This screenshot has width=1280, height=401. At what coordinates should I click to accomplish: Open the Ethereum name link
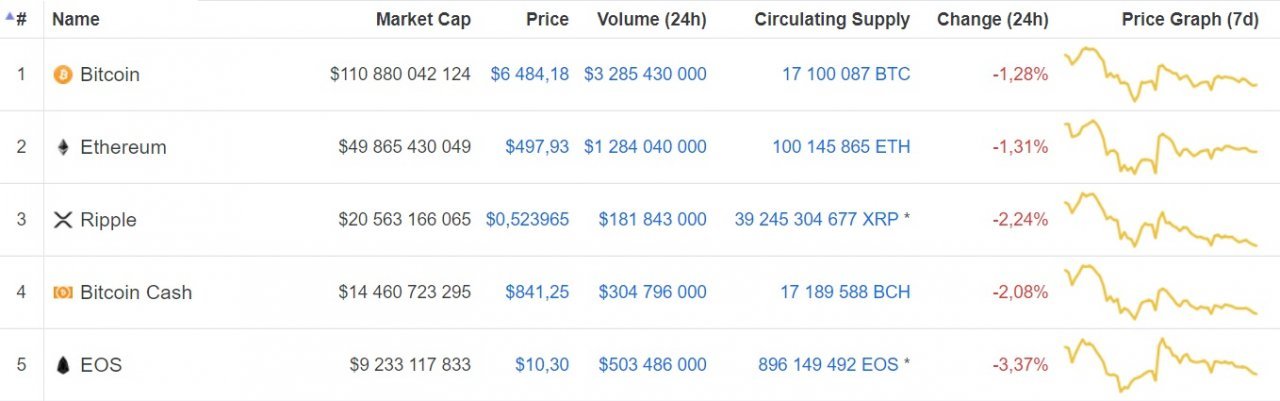pos(123,147)
